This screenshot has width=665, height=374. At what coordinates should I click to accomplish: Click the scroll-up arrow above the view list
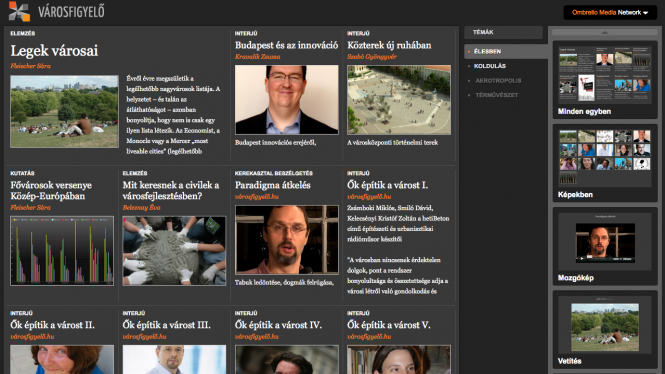click(x=605, y=32)
